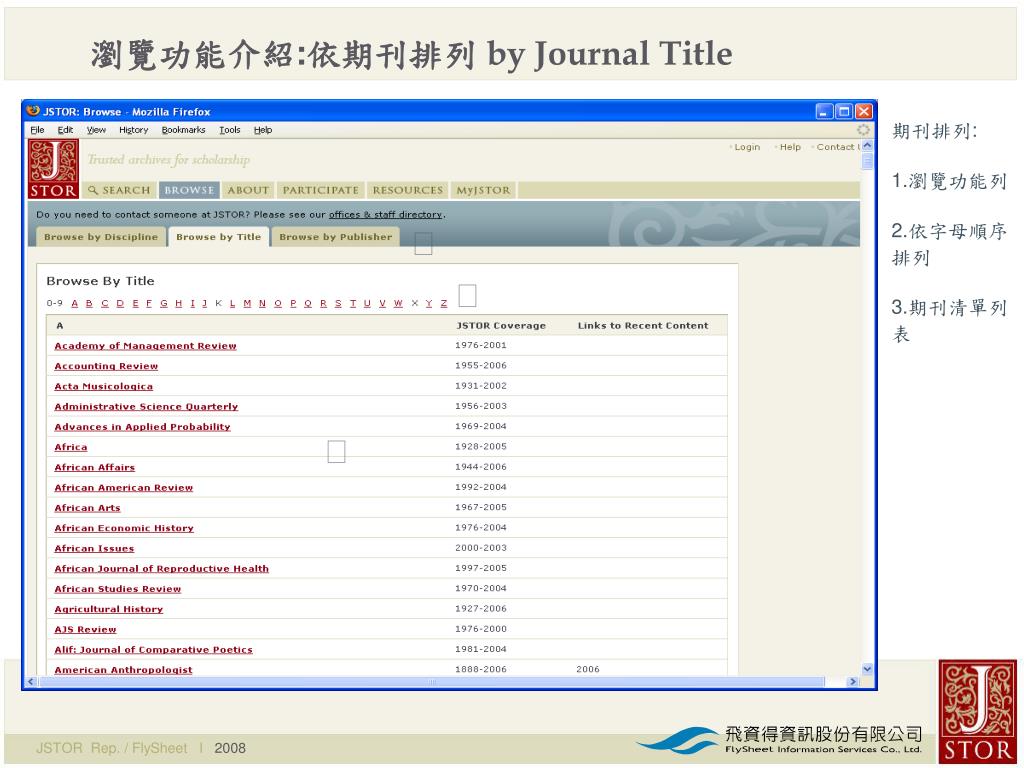Open the Edit menu
This screenshot has height=768, width=1024.
[65, 130]
